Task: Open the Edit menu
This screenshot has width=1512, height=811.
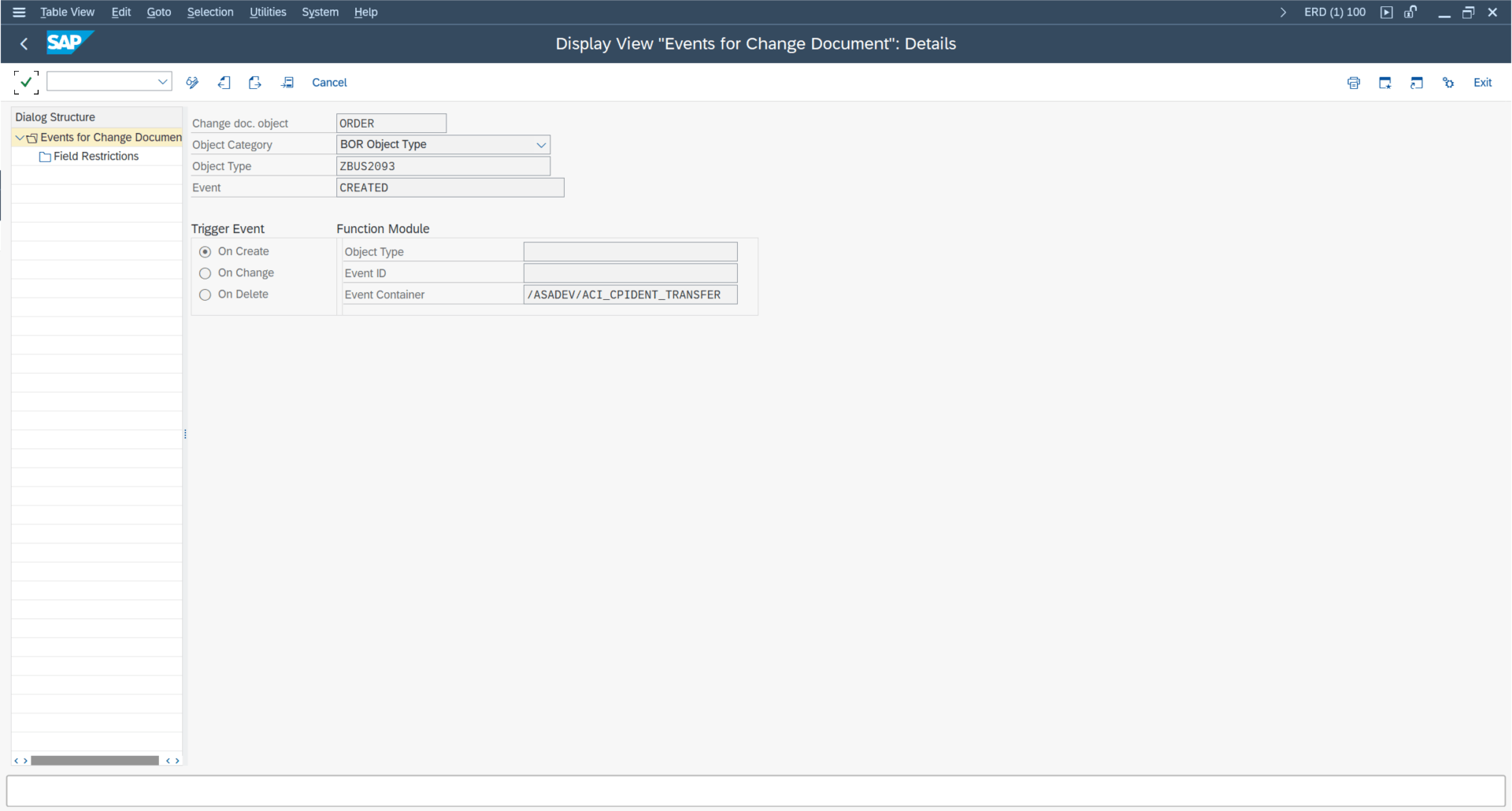Action: tap(121, 12)
